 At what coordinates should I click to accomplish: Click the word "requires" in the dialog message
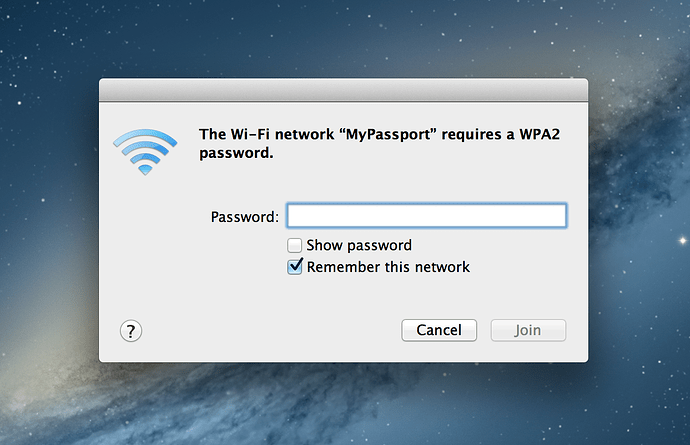coord(471,135)
